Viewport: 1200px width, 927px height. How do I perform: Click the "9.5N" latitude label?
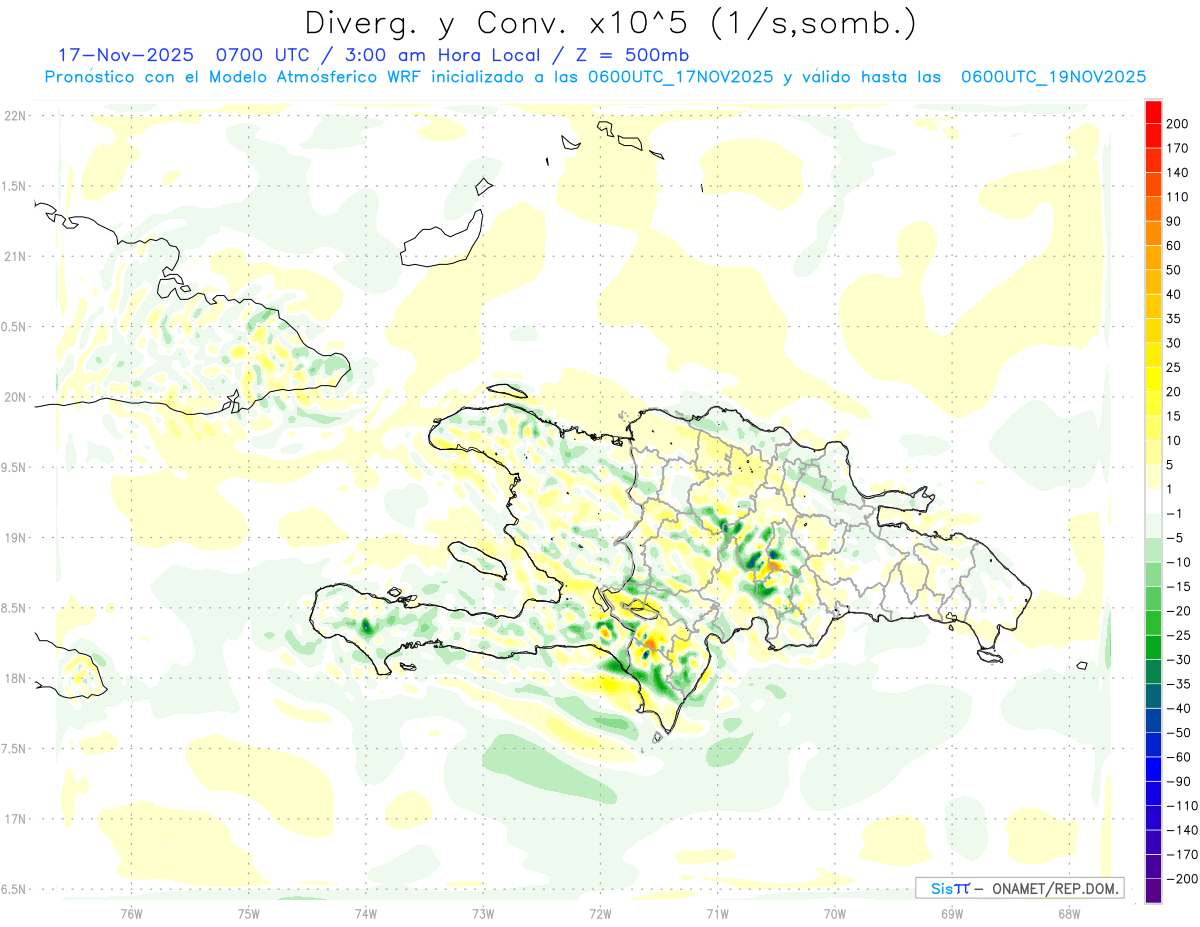pos(14,468)
